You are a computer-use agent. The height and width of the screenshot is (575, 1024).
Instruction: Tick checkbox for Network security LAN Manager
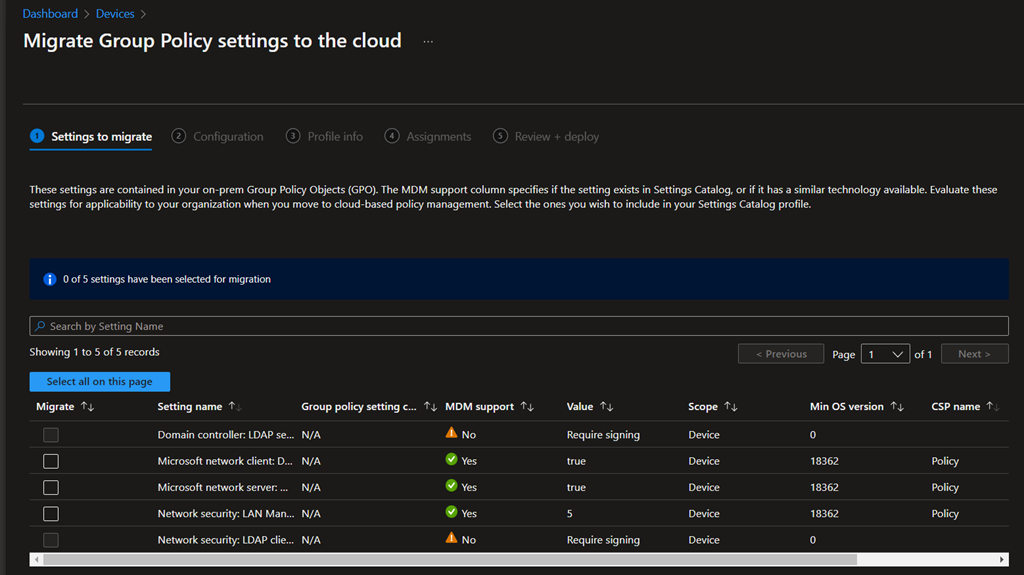point(51,513)
